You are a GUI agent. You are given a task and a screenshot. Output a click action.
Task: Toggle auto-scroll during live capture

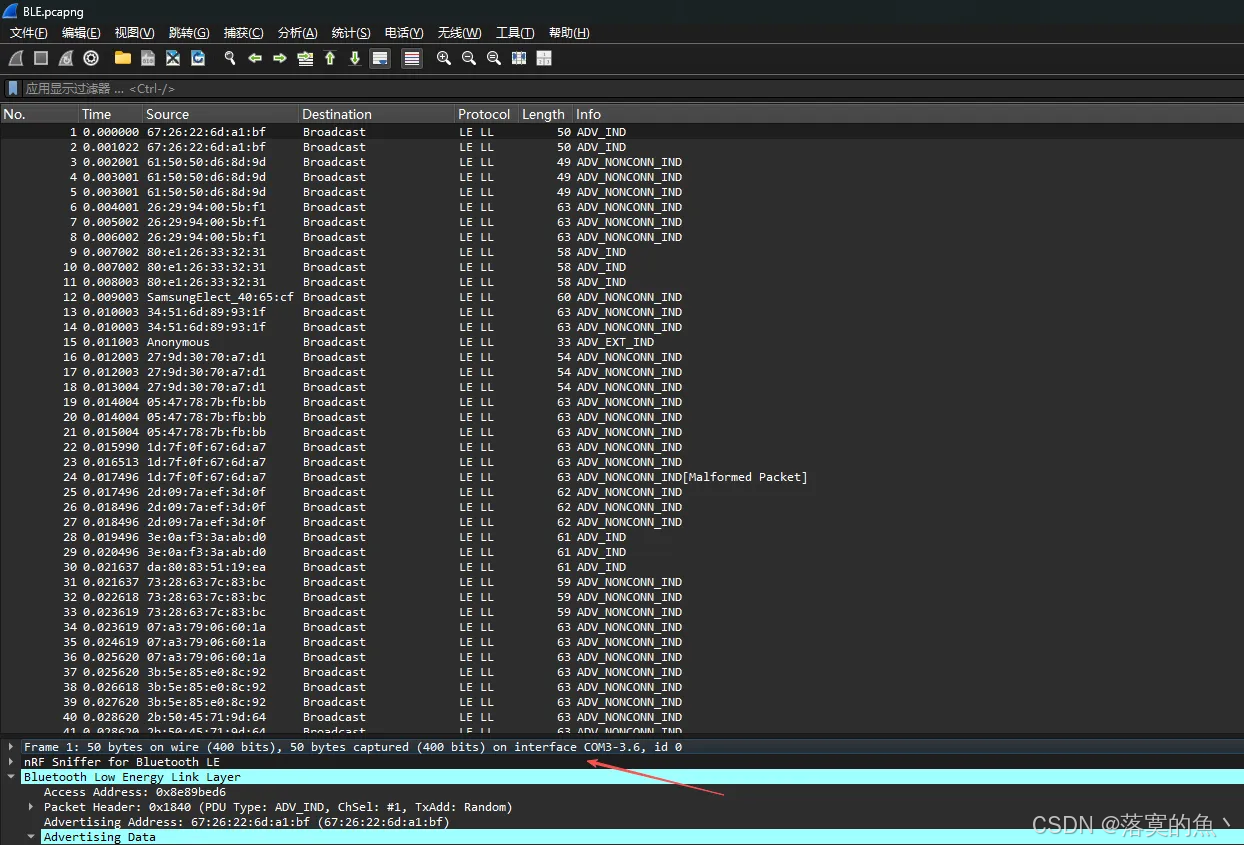(x=380, y=58)
